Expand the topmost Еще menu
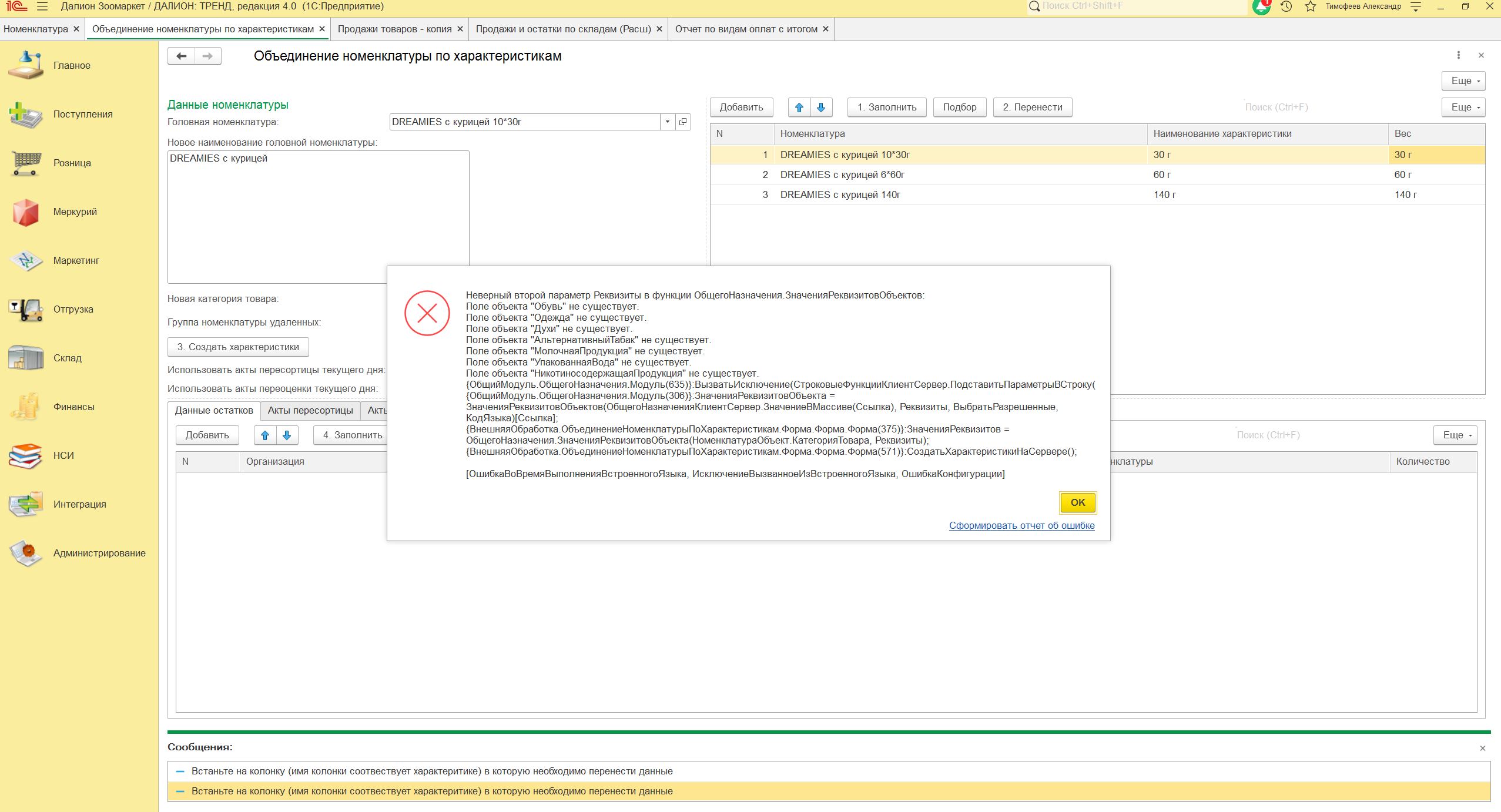 click(1463, 81)
